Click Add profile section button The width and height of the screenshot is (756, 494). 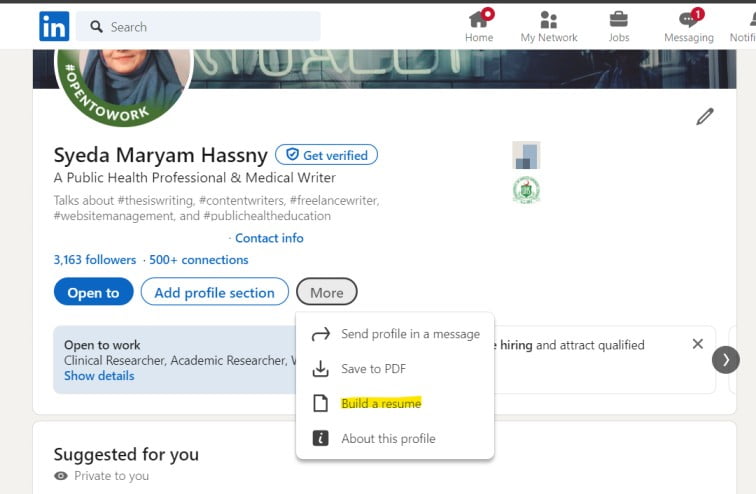[x=214, y=292]
